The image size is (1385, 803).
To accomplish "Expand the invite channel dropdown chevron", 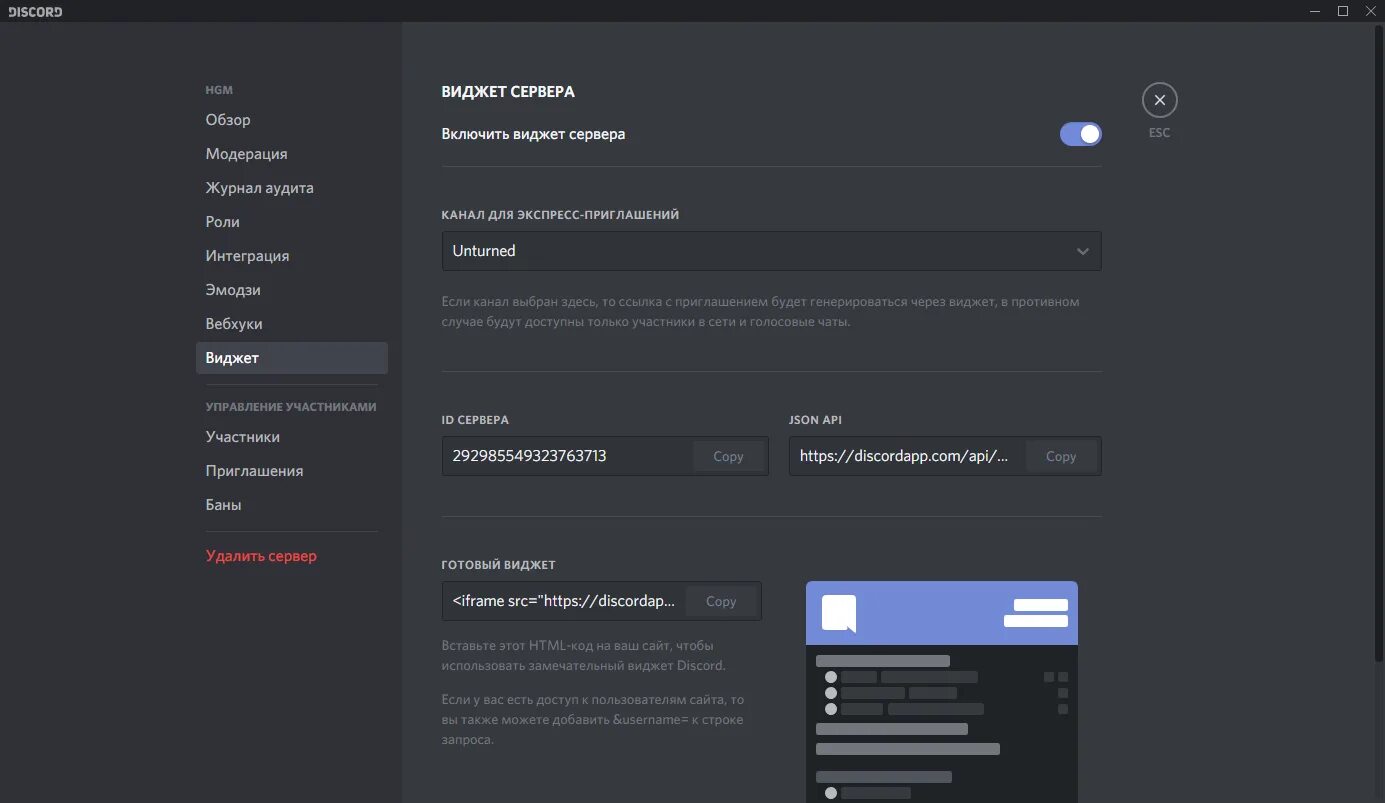I will pos(1082,251).
